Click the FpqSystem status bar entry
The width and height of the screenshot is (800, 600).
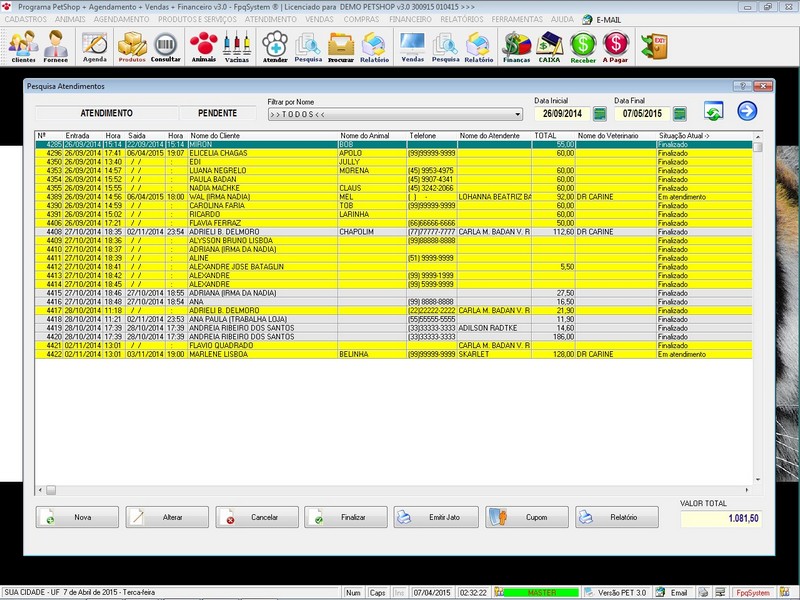point(753,593)
